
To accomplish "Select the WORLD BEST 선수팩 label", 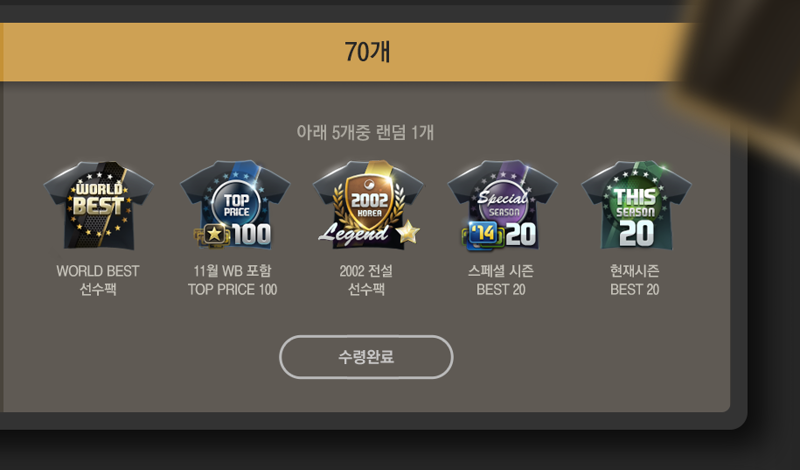I will [x=98, y=280].
